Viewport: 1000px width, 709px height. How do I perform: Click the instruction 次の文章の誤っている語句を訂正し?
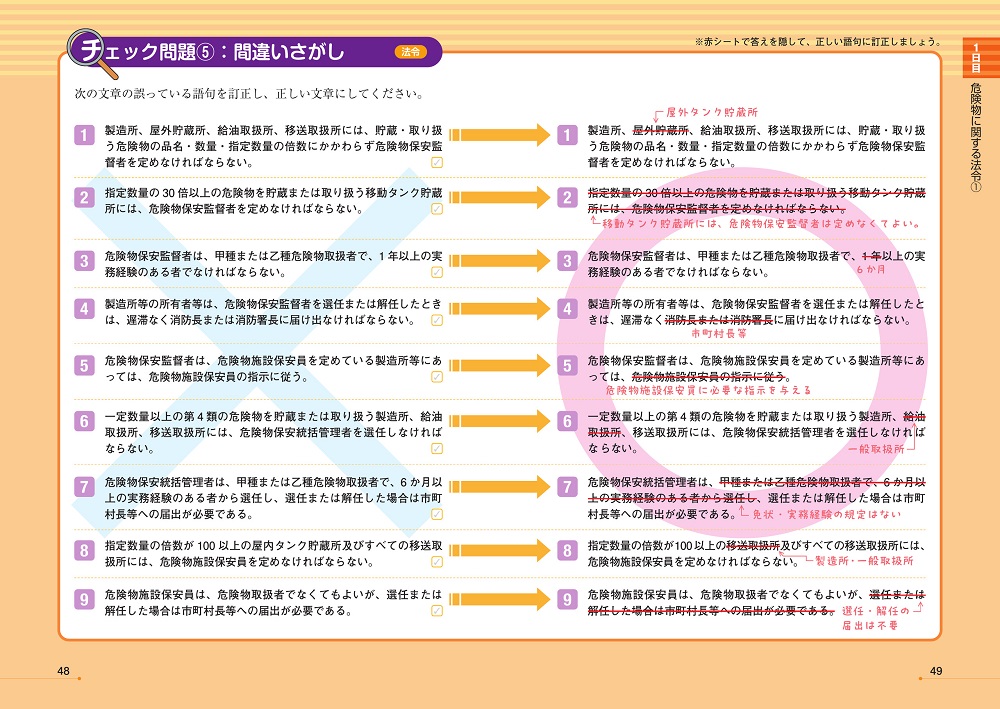249,94
